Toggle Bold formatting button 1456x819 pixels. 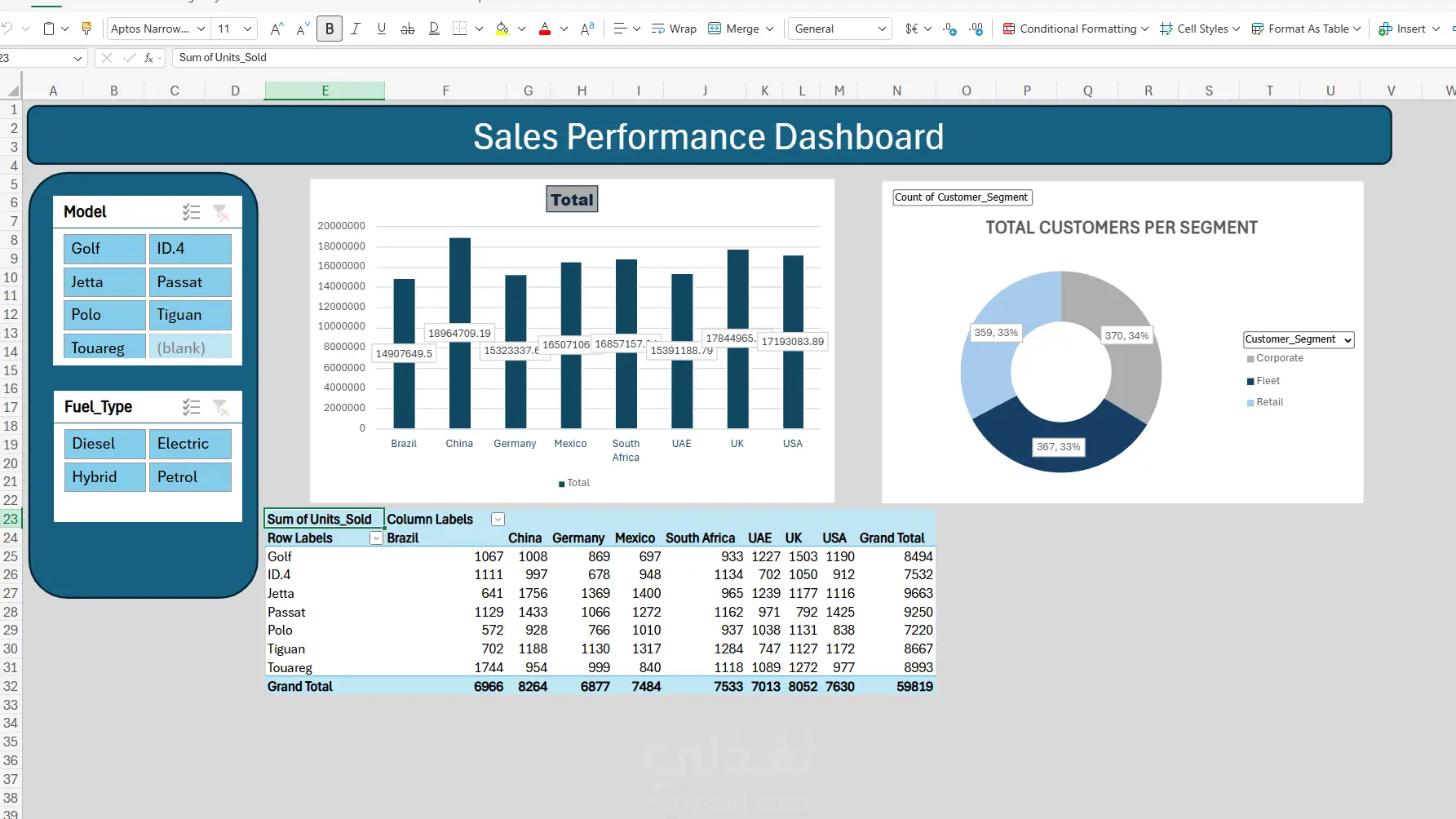tap(330, 29)
